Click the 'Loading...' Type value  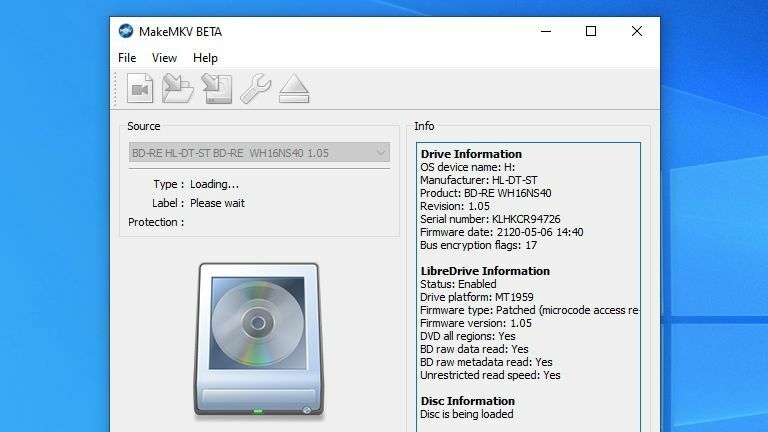[215, 184]
